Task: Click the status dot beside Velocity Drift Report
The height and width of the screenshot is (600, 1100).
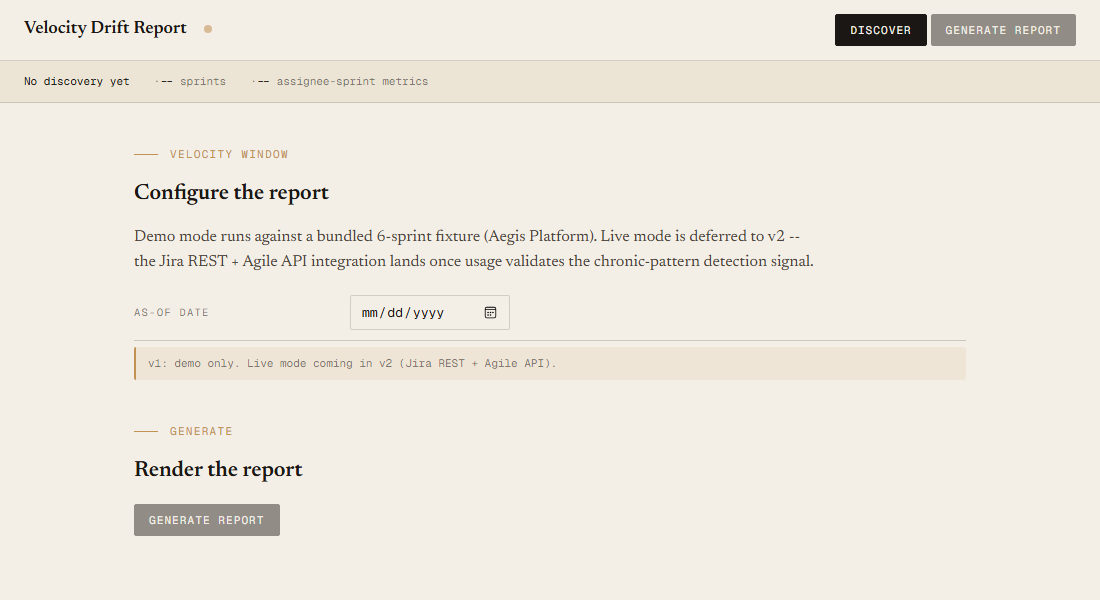Action: [x=208, y=29]
